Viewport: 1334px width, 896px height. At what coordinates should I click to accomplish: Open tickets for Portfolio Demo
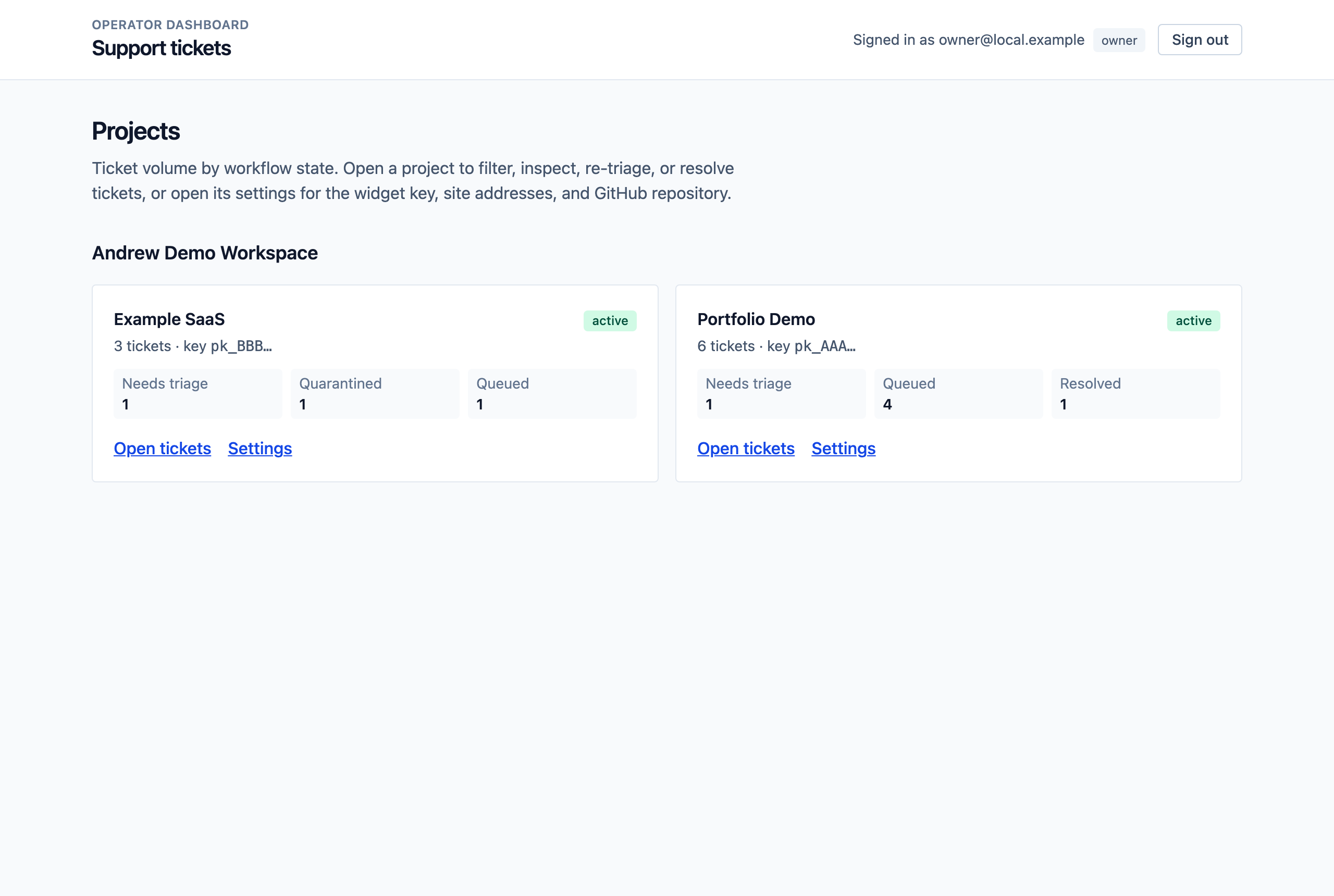[746, 449]
